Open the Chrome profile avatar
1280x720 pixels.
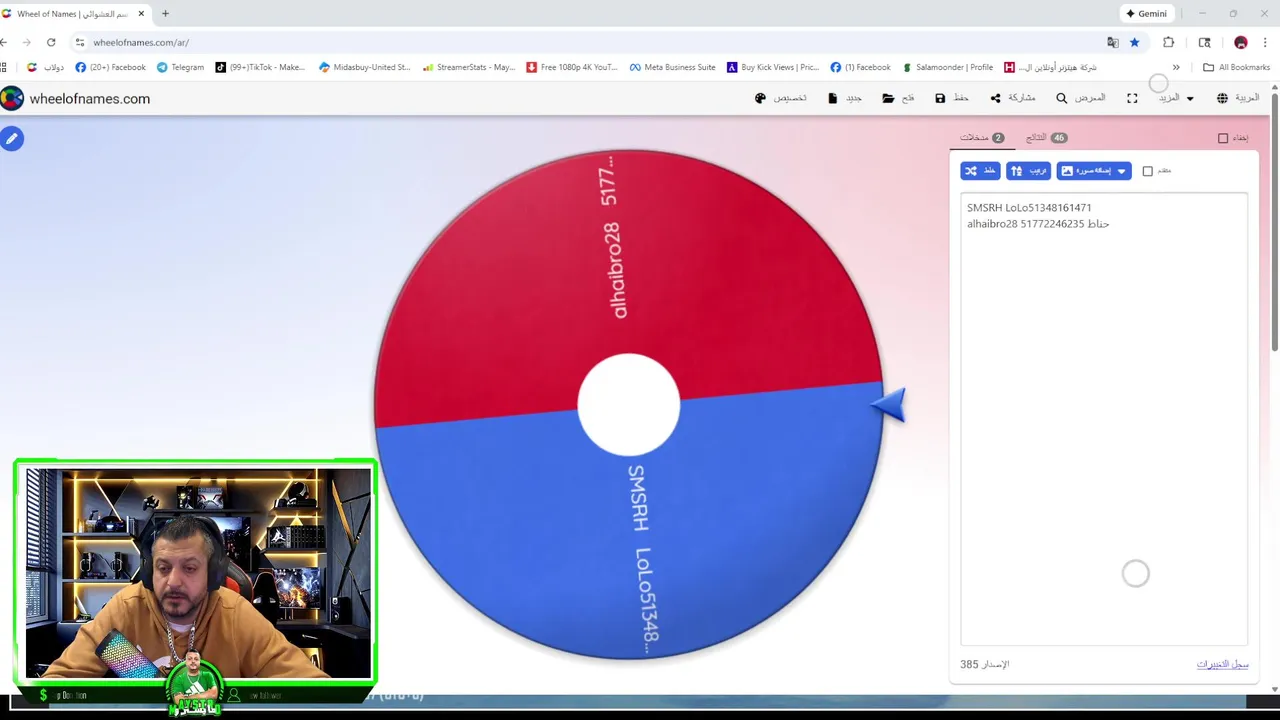(x=1241, y=42)
